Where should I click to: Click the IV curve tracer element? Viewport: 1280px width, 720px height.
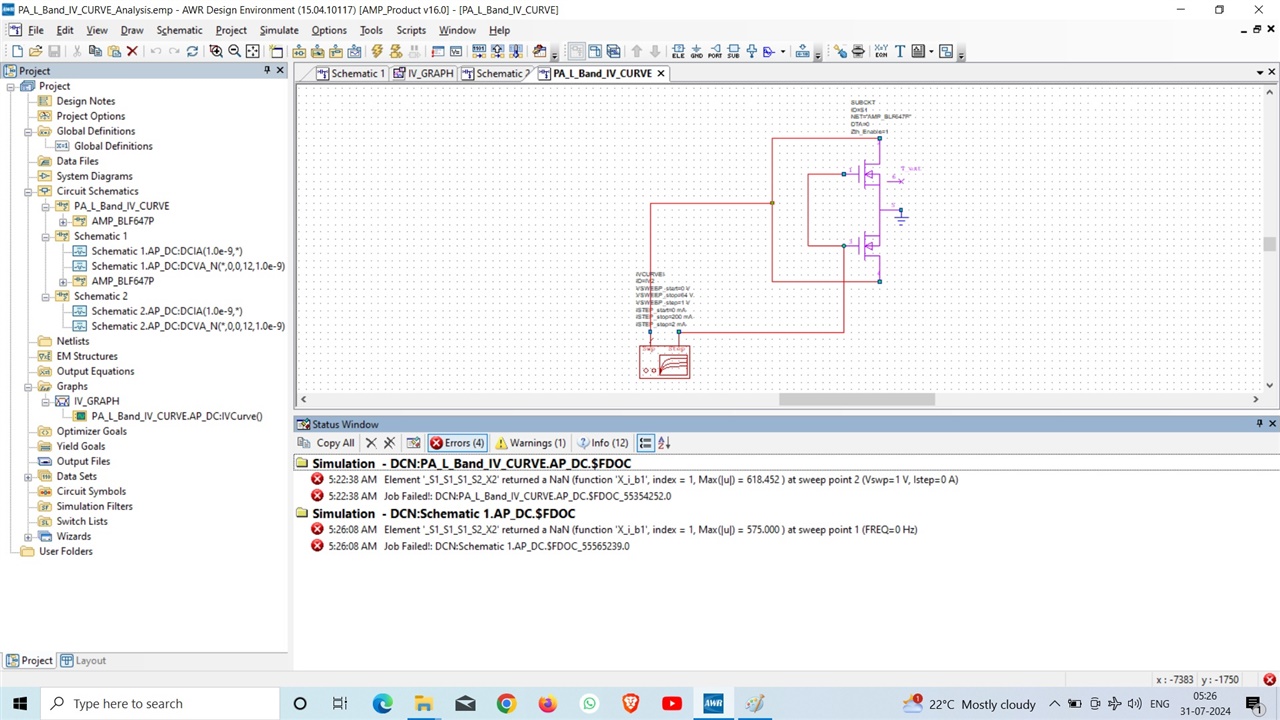[665, 362]
